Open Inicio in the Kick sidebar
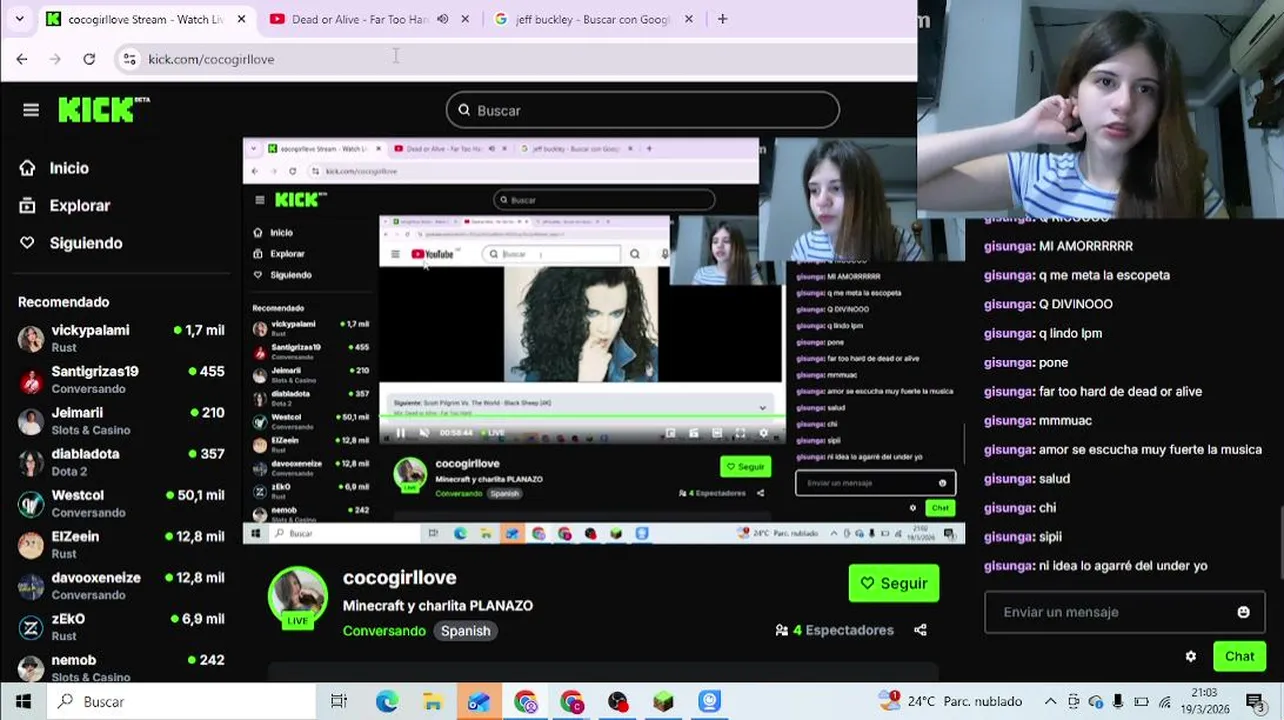 tap(54, 168)
